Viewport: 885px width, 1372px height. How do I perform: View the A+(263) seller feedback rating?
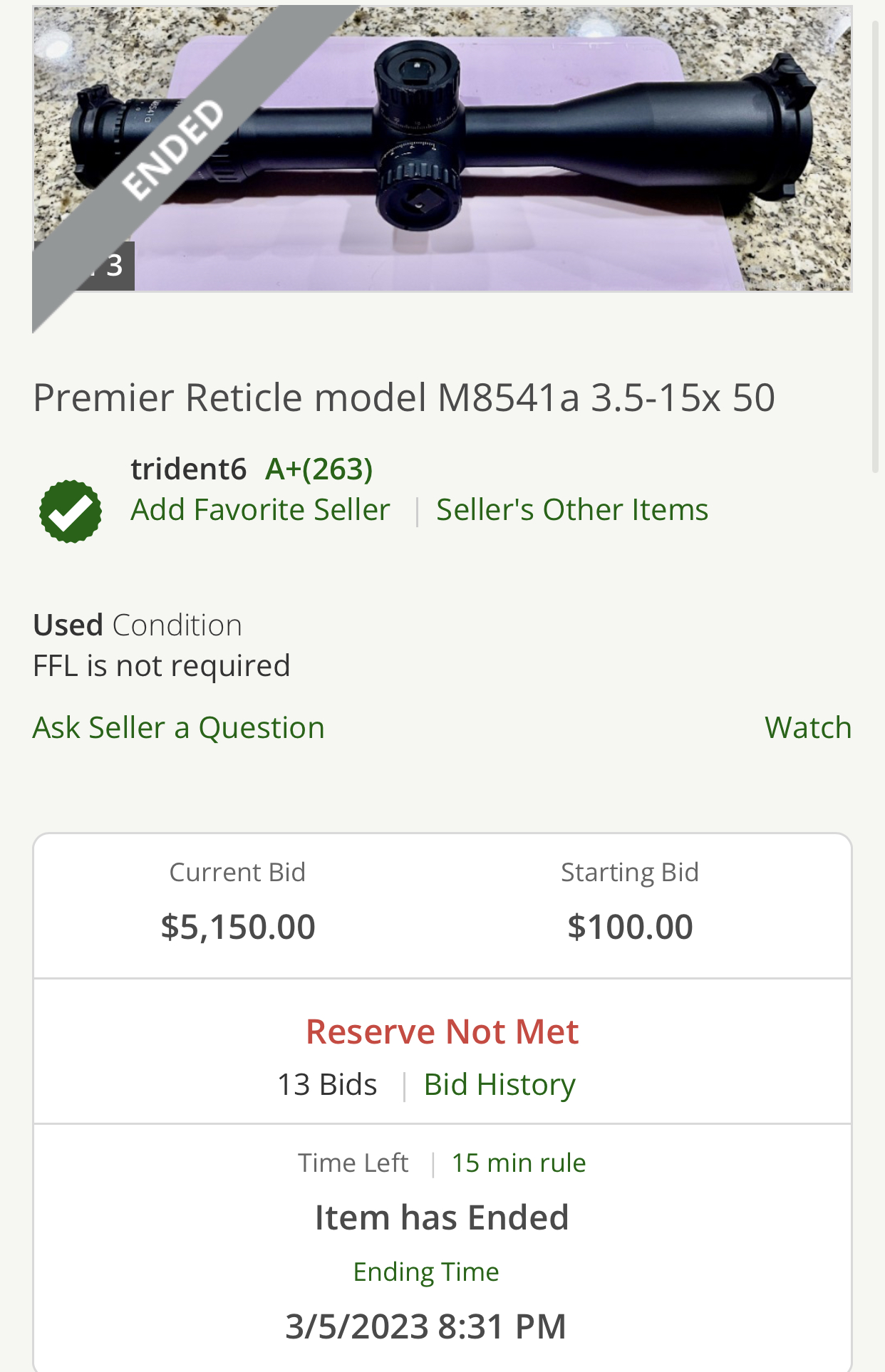319,469
